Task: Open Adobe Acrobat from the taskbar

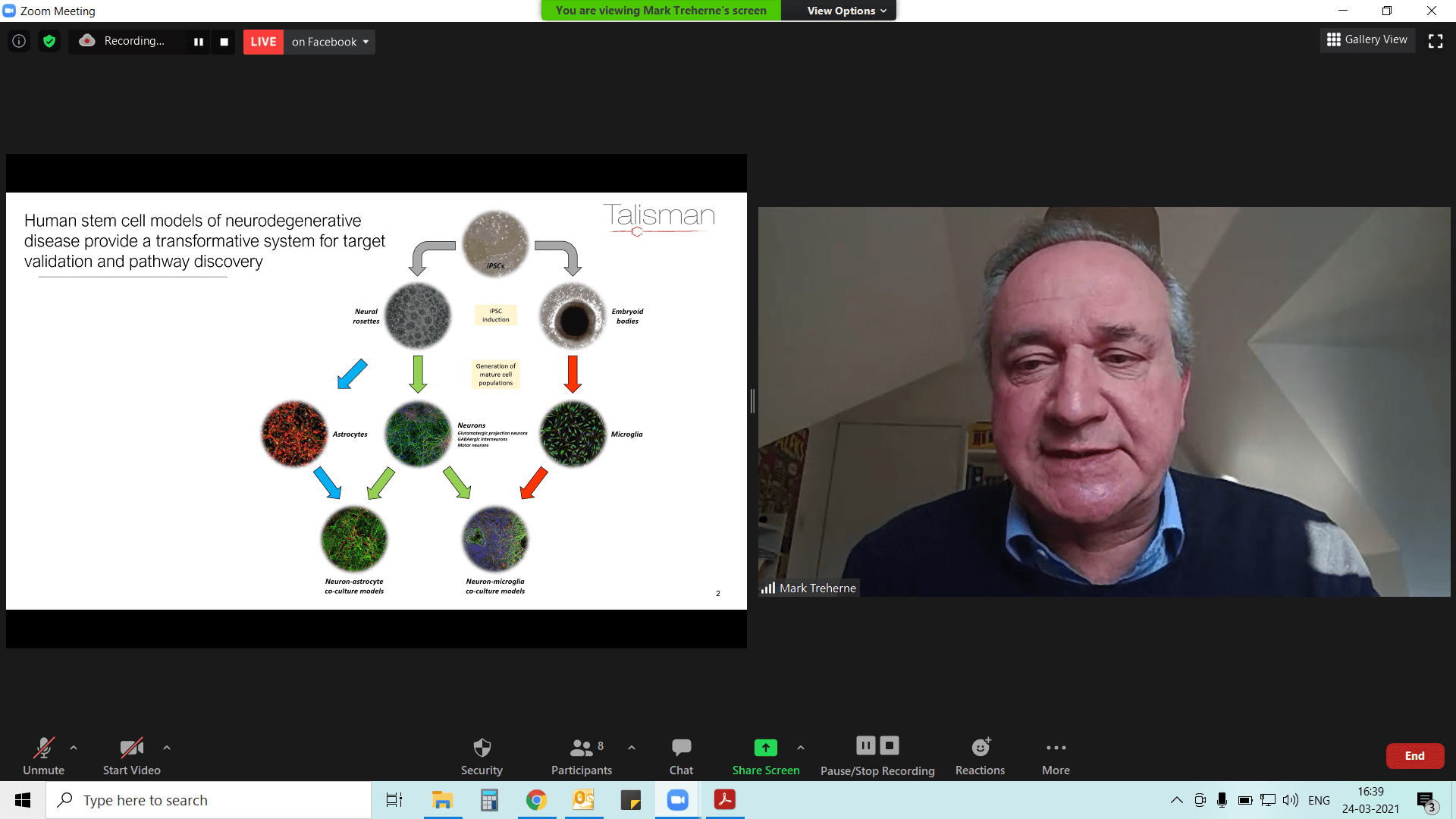Action: [724, 800]
